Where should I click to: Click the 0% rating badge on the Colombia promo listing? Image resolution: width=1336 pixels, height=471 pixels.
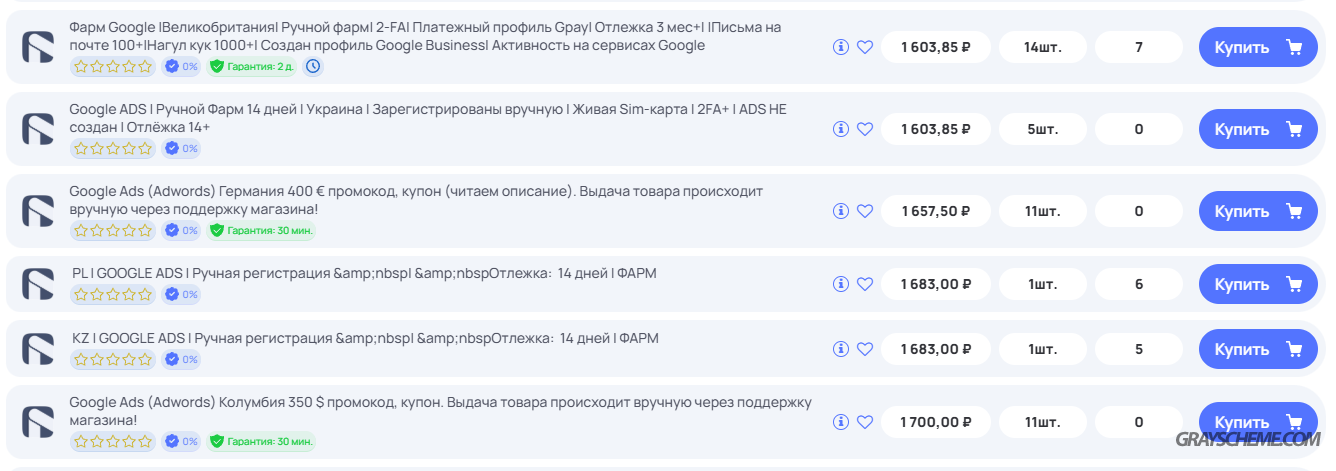(181, 441)
